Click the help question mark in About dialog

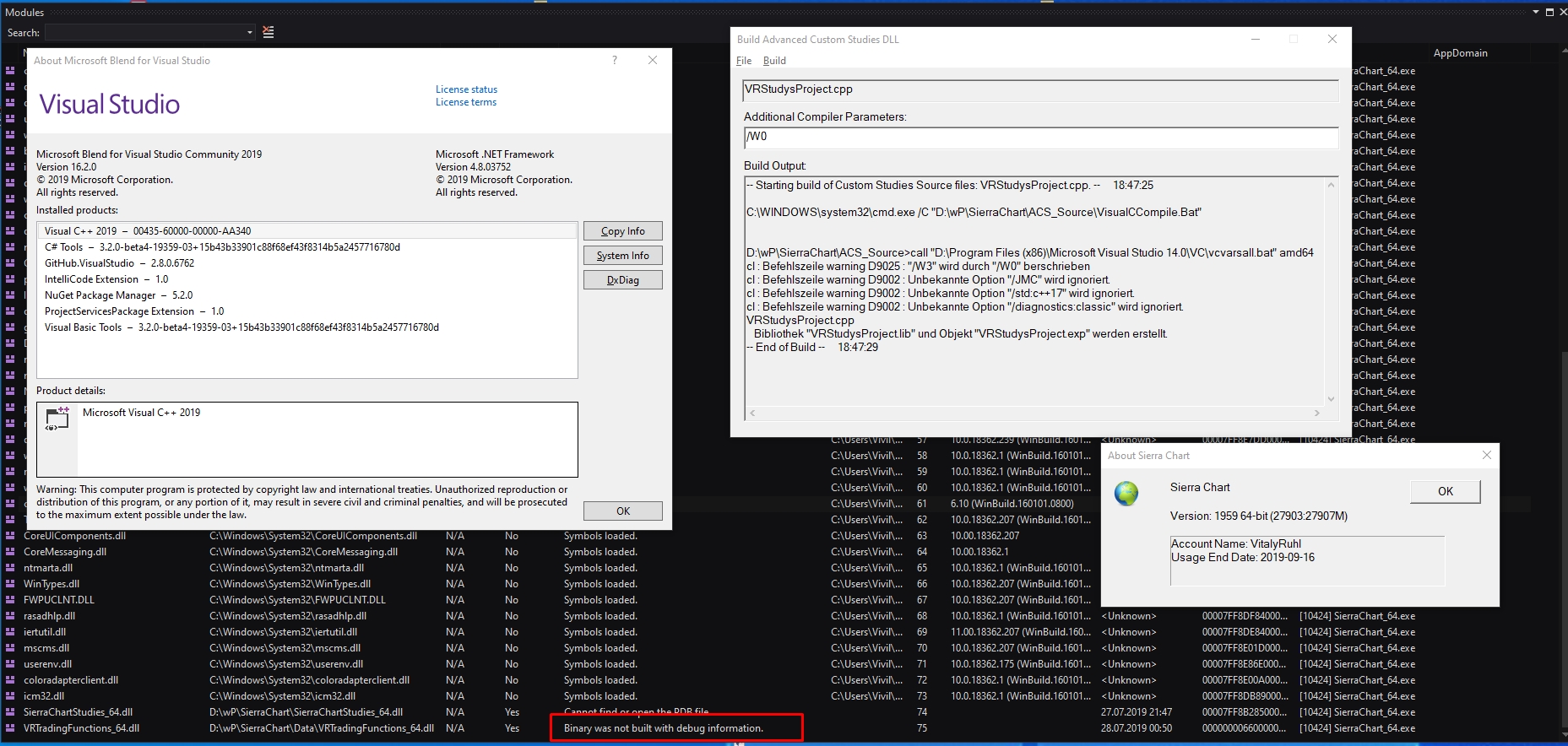pyautogui.click(x=615, y=60)
